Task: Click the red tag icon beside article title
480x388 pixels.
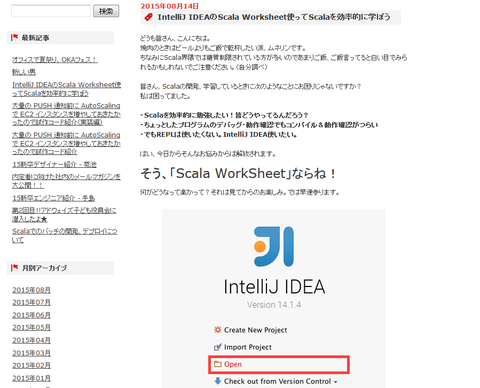Action: click(148, 17)
